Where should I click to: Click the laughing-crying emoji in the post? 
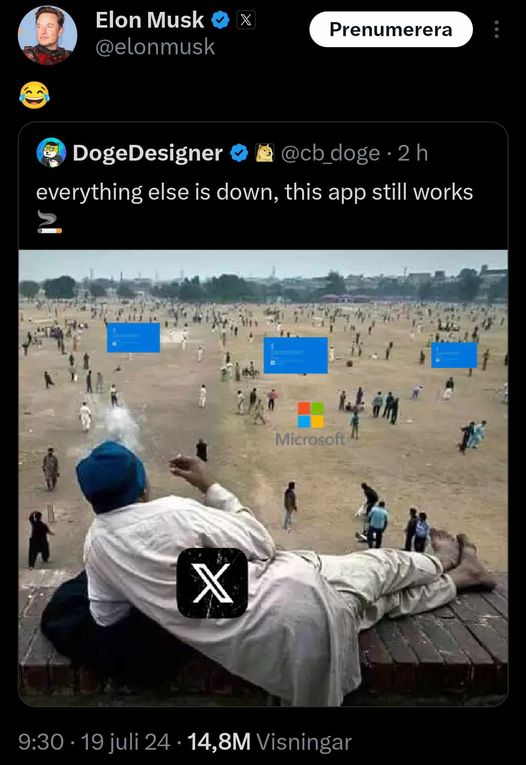tap(35, 95)
